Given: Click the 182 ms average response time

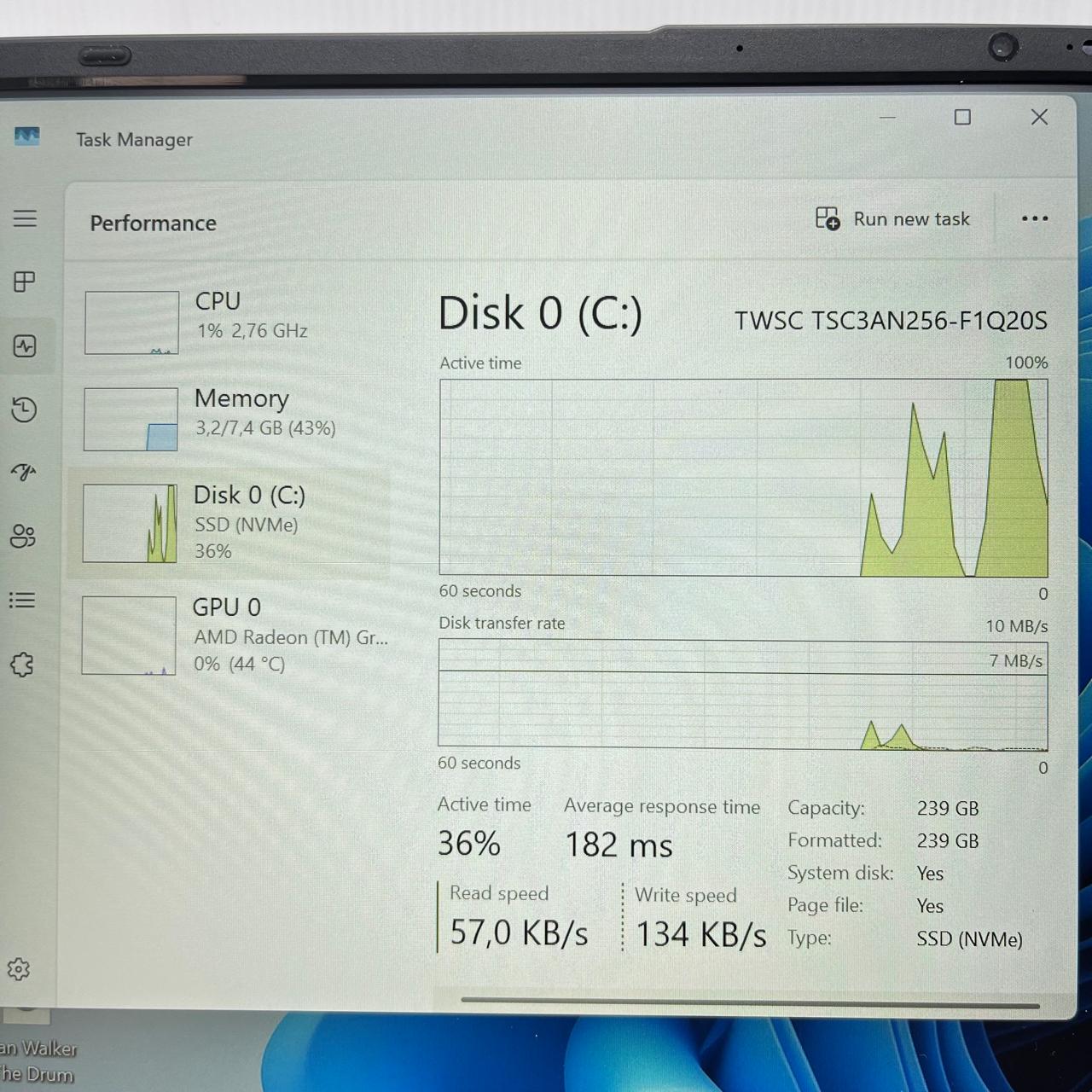Looking at the screenshot, I should click(x=619, y=845).
